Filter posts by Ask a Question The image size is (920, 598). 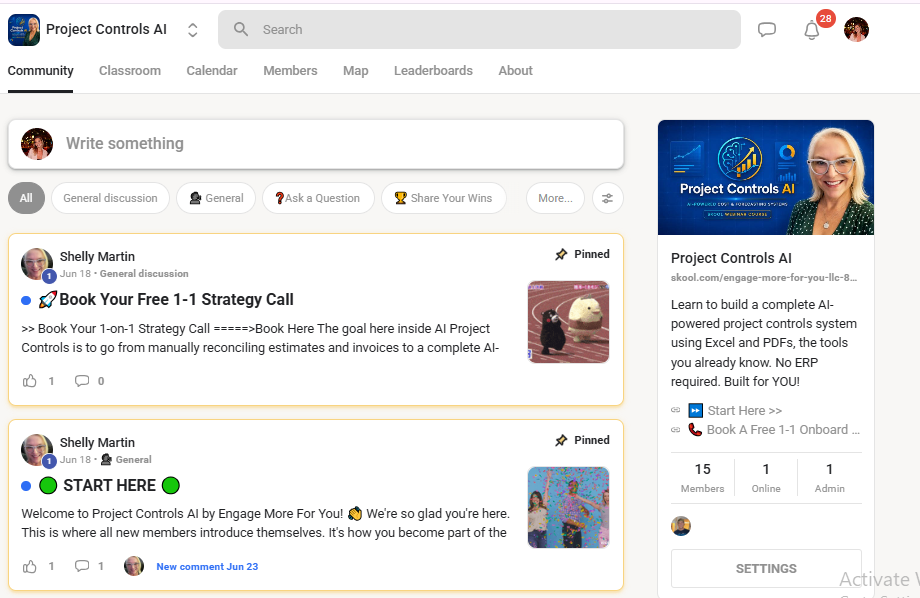318,198
